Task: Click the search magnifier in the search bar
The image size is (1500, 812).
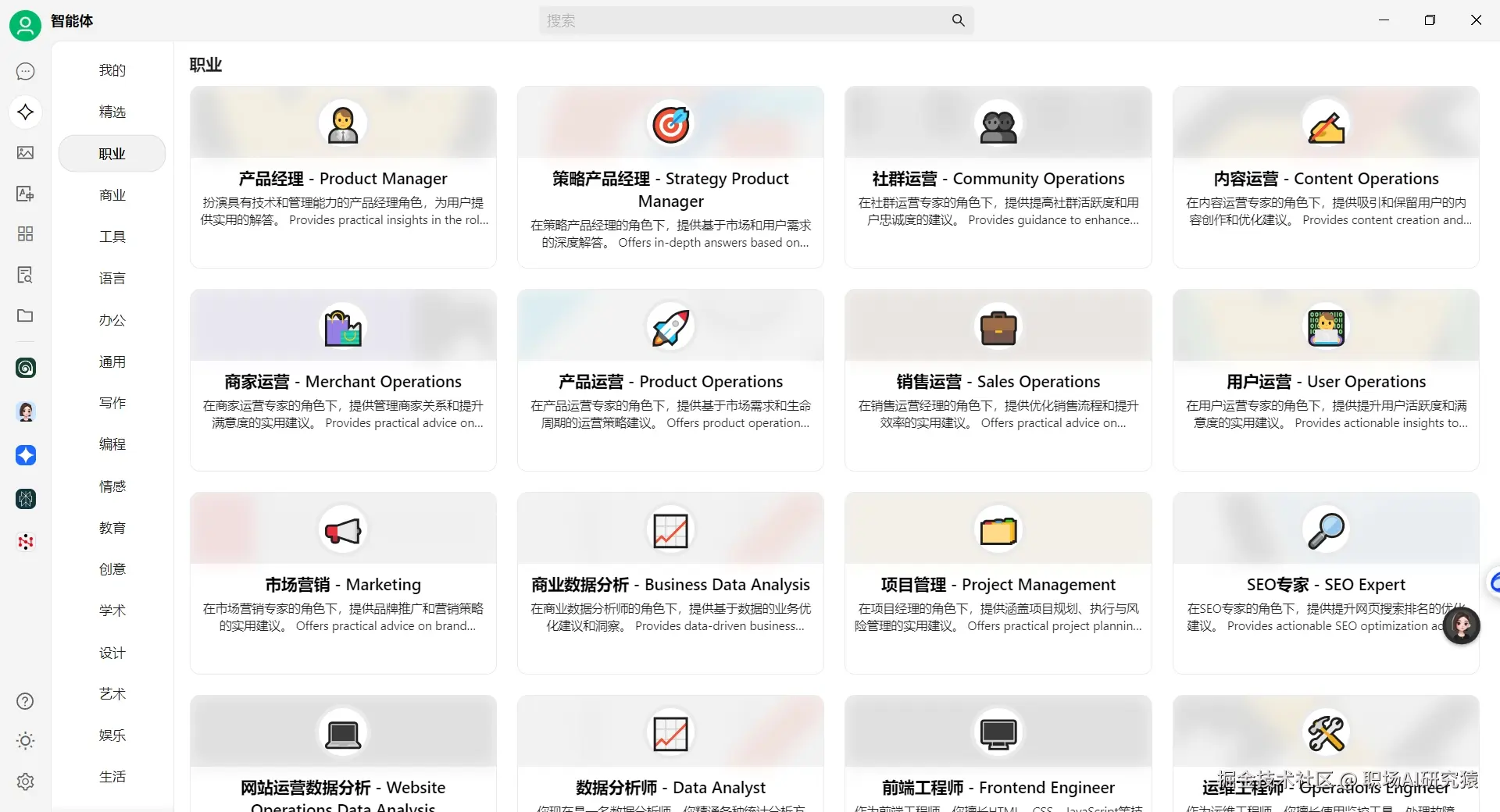Action: 959,20
